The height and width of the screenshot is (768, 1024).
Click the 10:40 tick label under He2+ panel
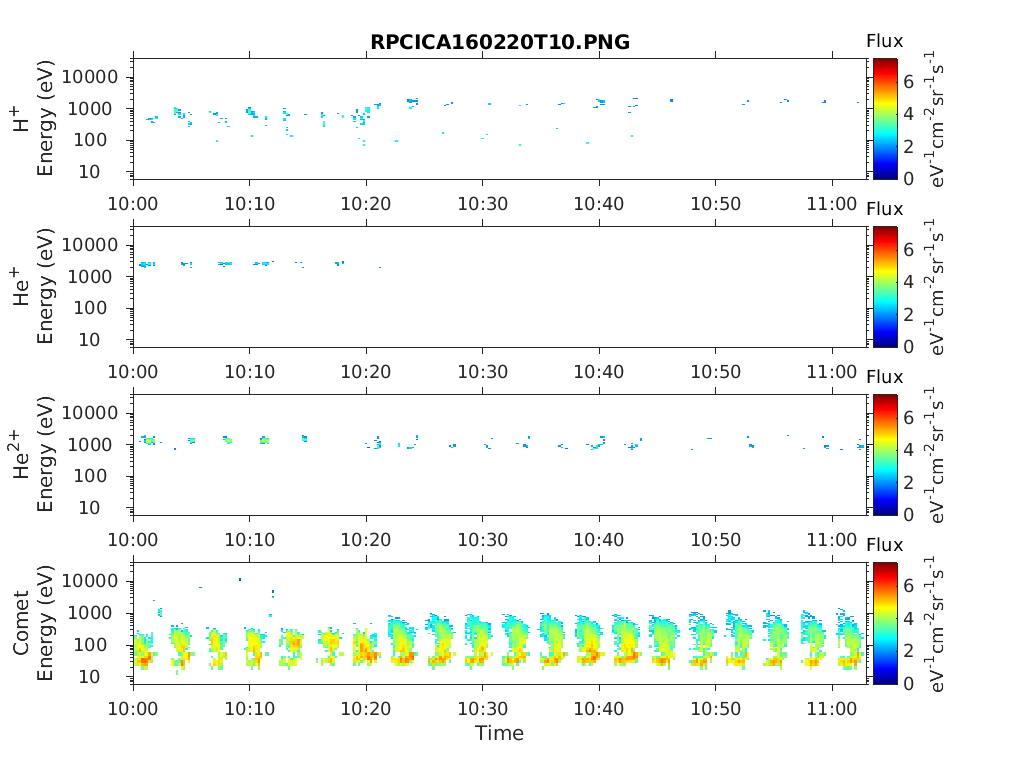[x=599, y=540]
